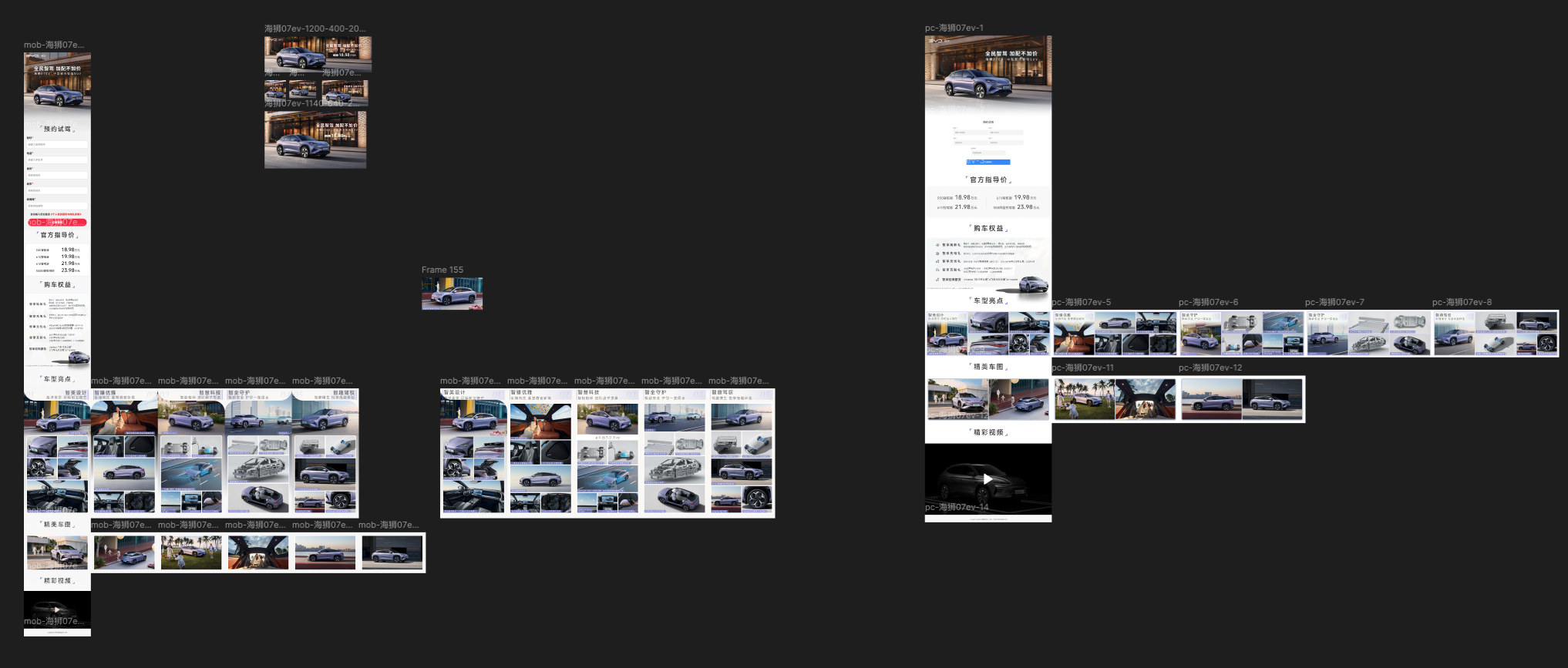Open pc-海狮07ev-8 highlights thumbnail
The width and height of the screenshot is (1568, 668).
tap(1496, 333)
